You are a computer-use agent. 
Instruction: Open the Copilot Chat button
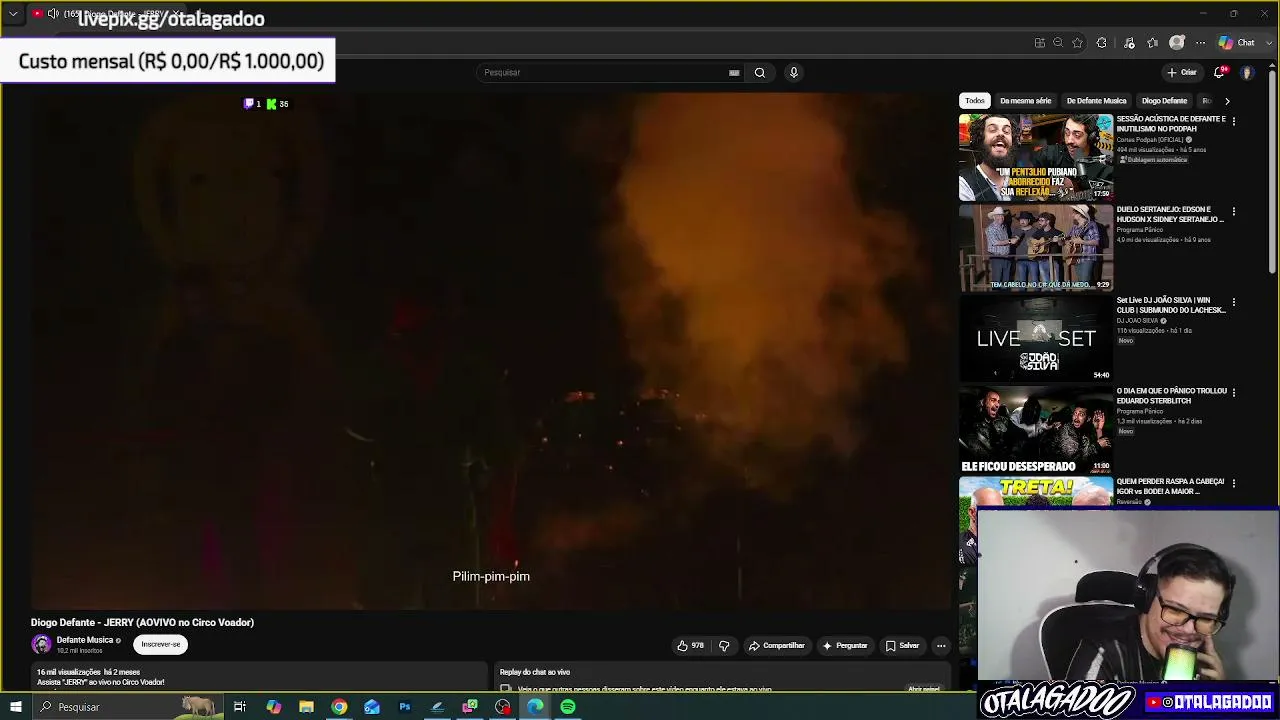point(1237,43)
